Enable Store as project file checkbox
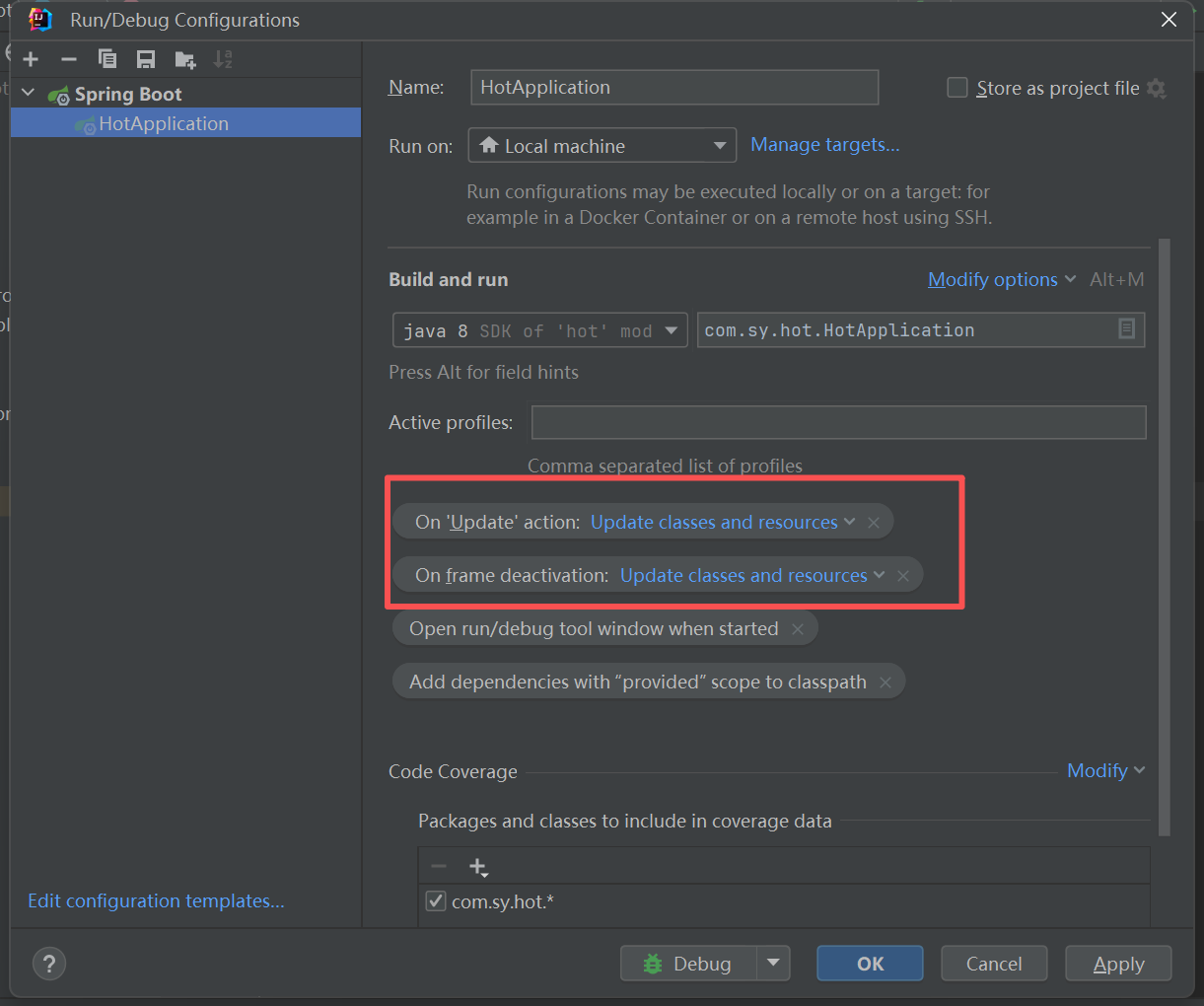This screenshot has width=1204, height=1006. point(957,88)
